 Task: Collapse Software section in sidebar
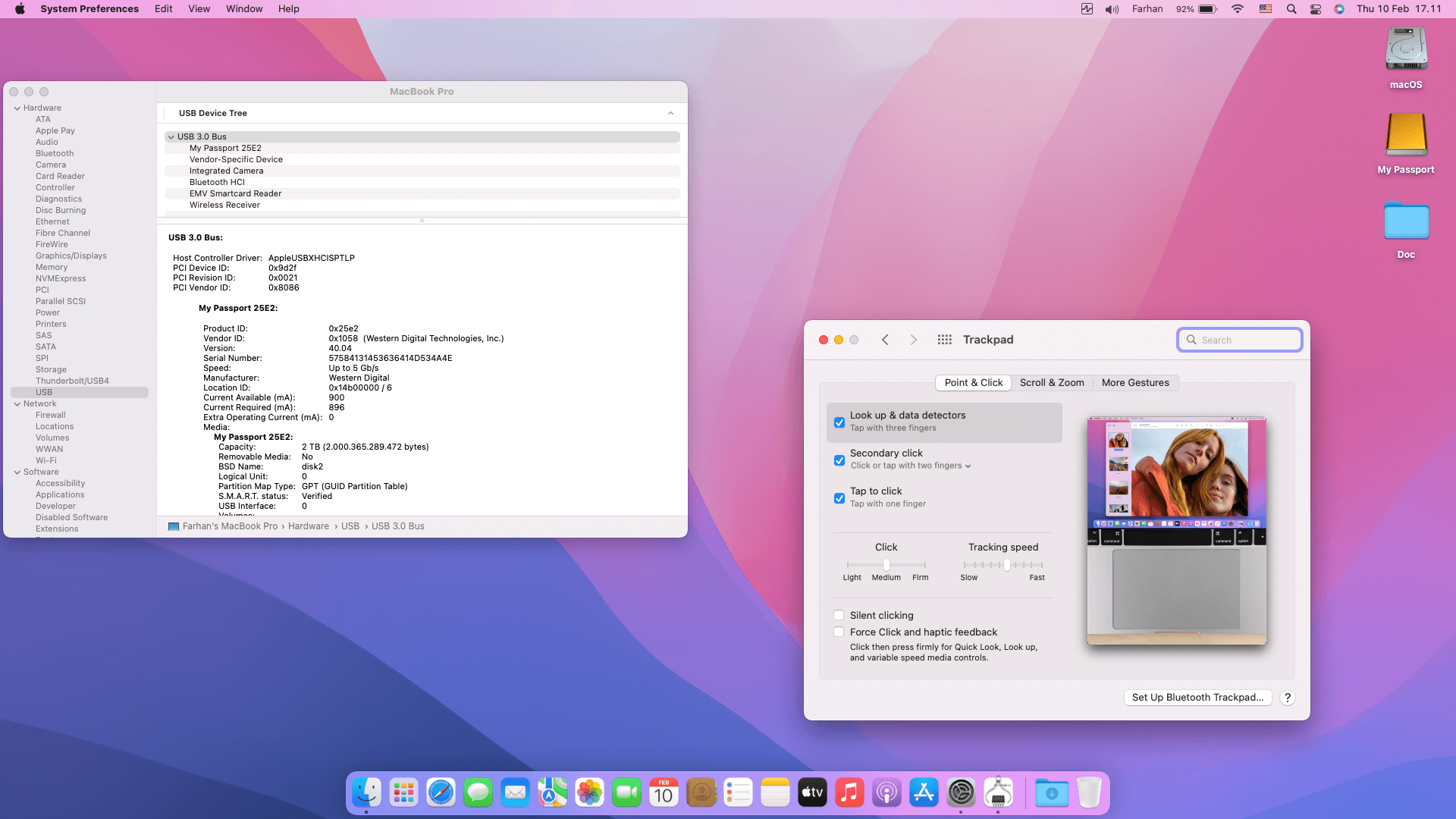point(17,472)
